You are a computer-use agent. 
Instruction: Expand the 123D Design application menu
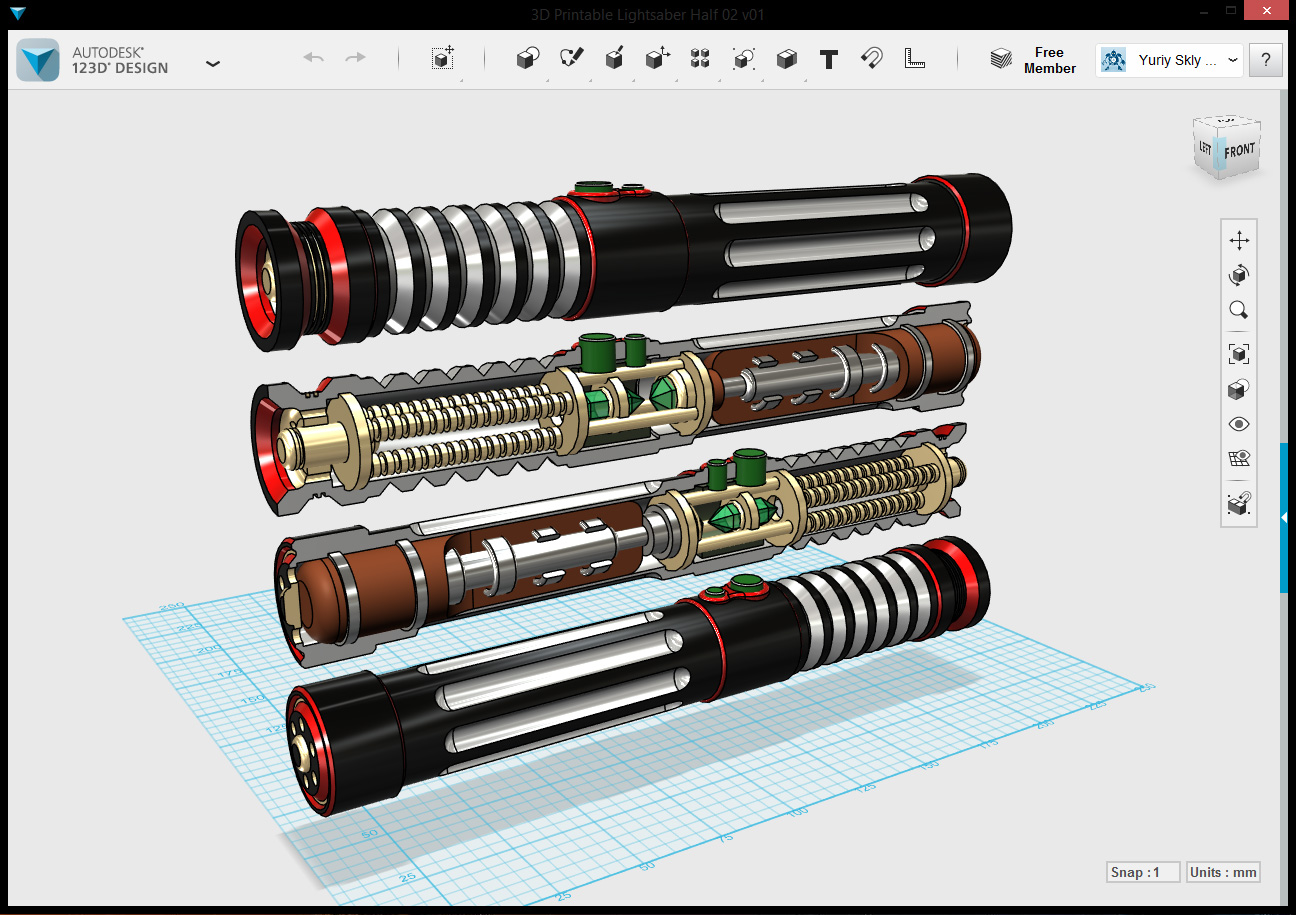click(212, 62)
